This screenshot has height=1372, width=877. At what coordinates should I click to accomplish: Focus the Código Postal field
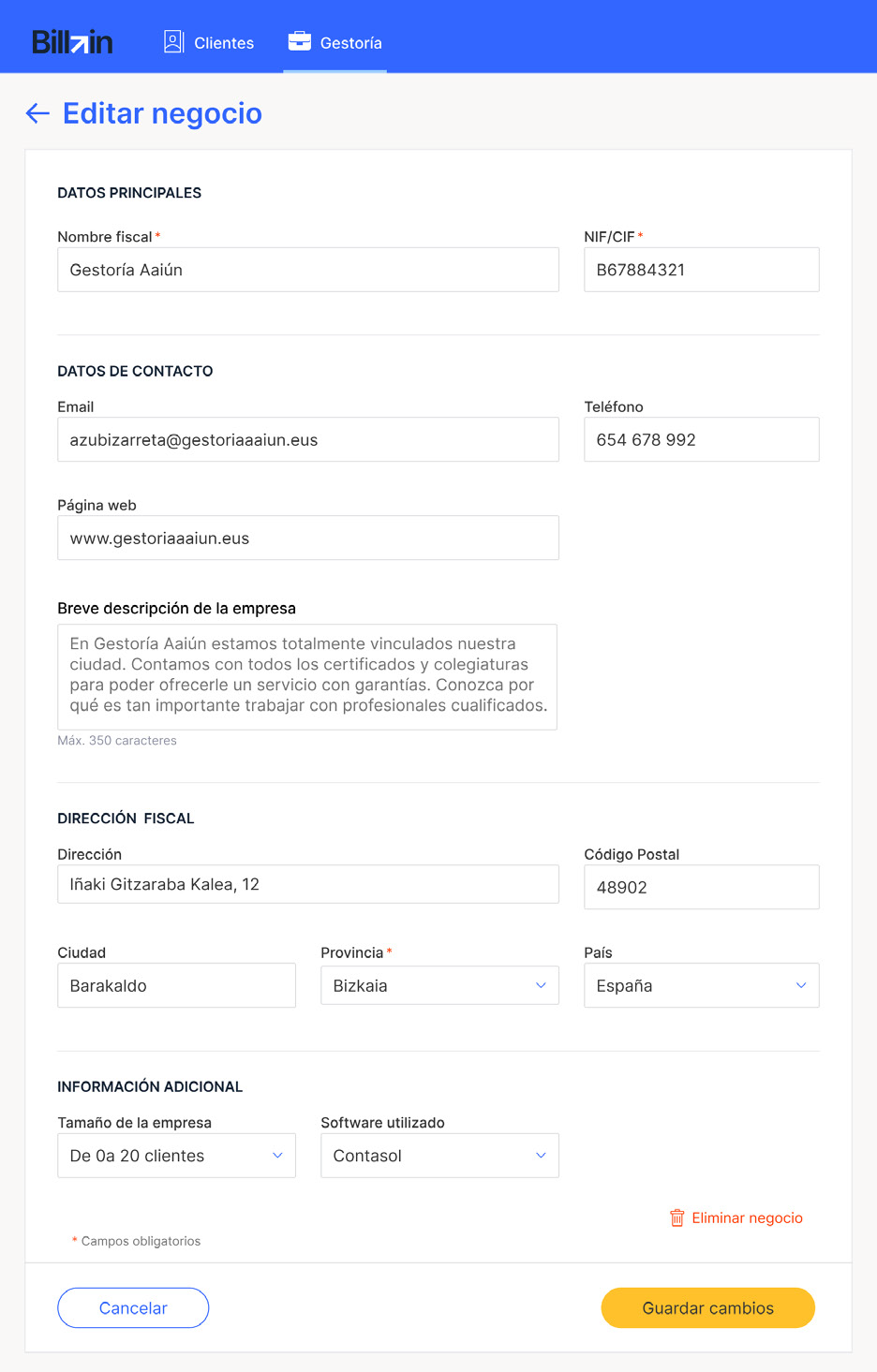(701, 887)
